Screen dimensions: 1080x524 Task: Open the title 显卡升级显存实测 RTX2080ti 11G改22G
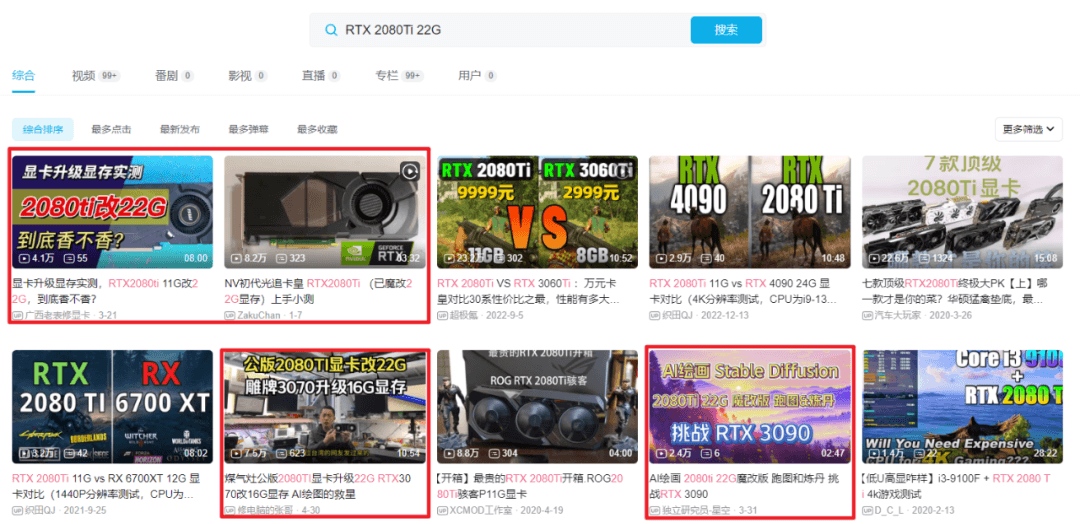[105, 291]
